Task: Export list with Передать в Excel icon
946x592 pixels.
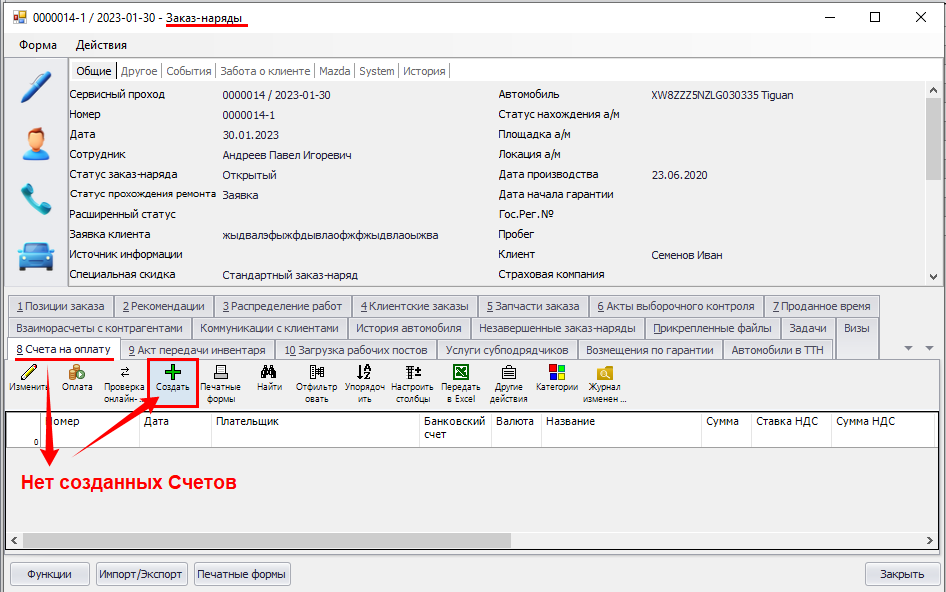Action: pyautogui.click(x=461, y=373)
